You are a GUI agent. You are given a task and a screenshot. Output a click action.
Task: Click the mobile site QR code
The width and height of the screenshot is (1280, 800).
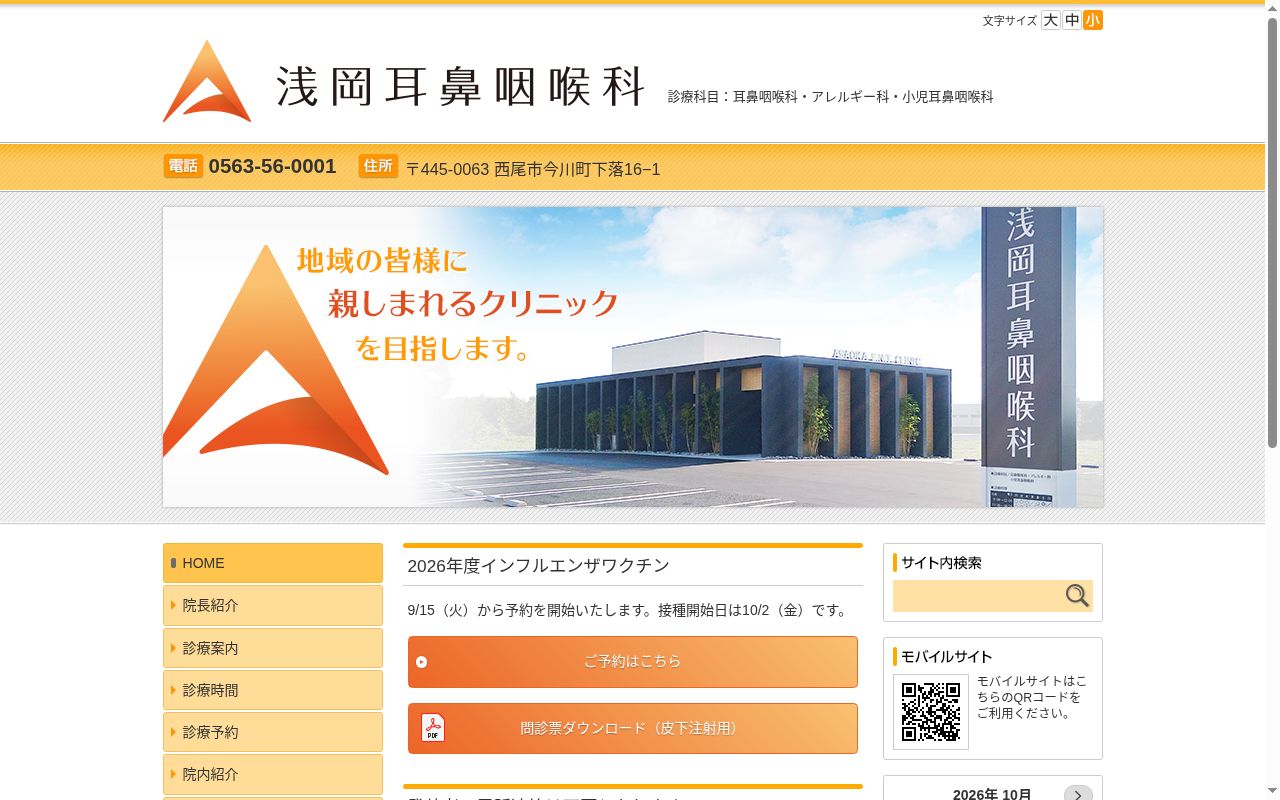(x=931, y=712)
